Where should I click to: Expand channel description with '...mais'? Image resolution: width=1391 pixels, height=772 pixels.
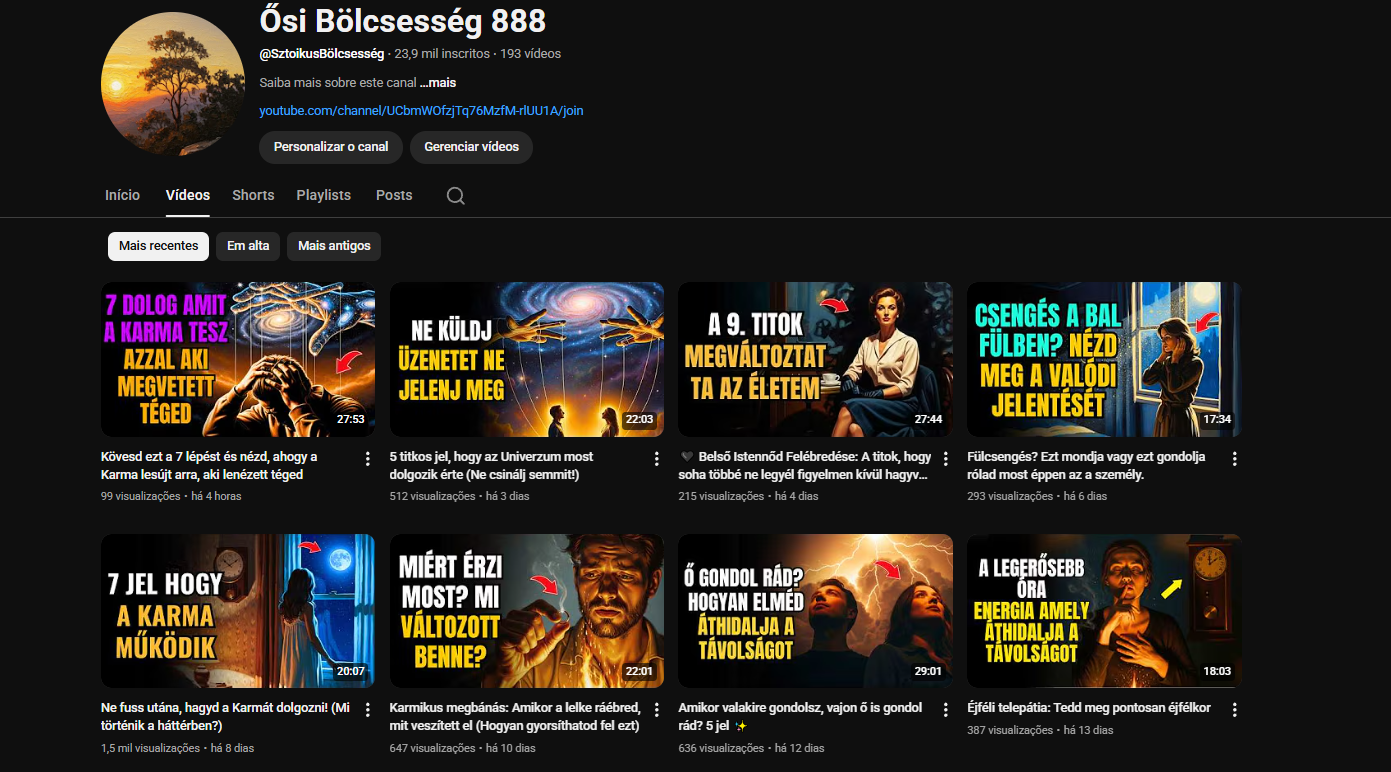(x=438, y=82)
